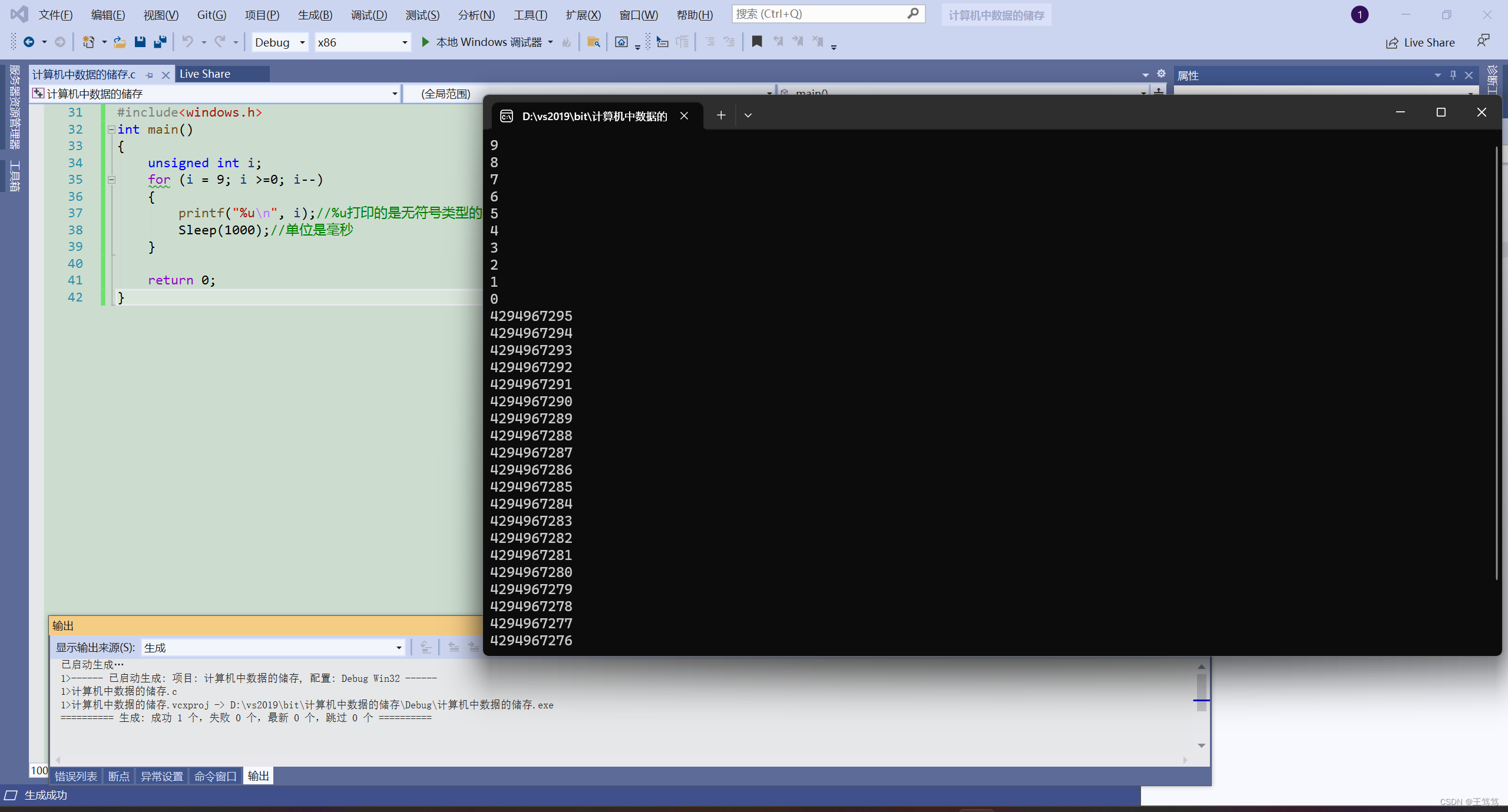The width and height of the screenshot is (1508, 812).
Task: Open the Git(G) menu
Action: [211, 15]
